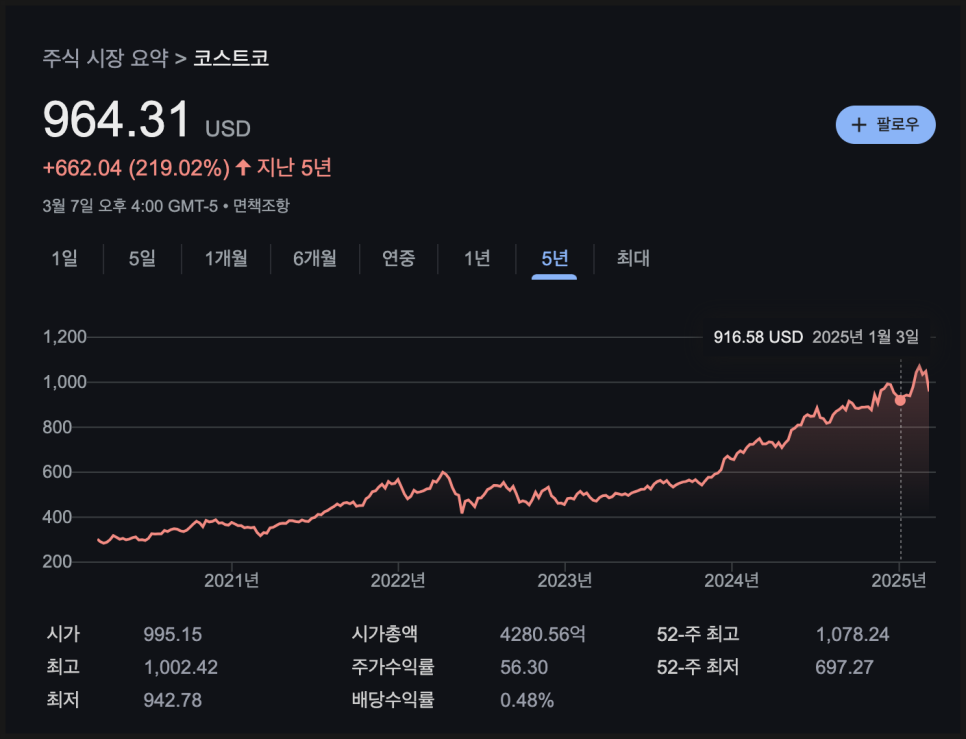The image size is (966, 739).
Task: Click the 56.30 P/E value
Action: [524, 668]
